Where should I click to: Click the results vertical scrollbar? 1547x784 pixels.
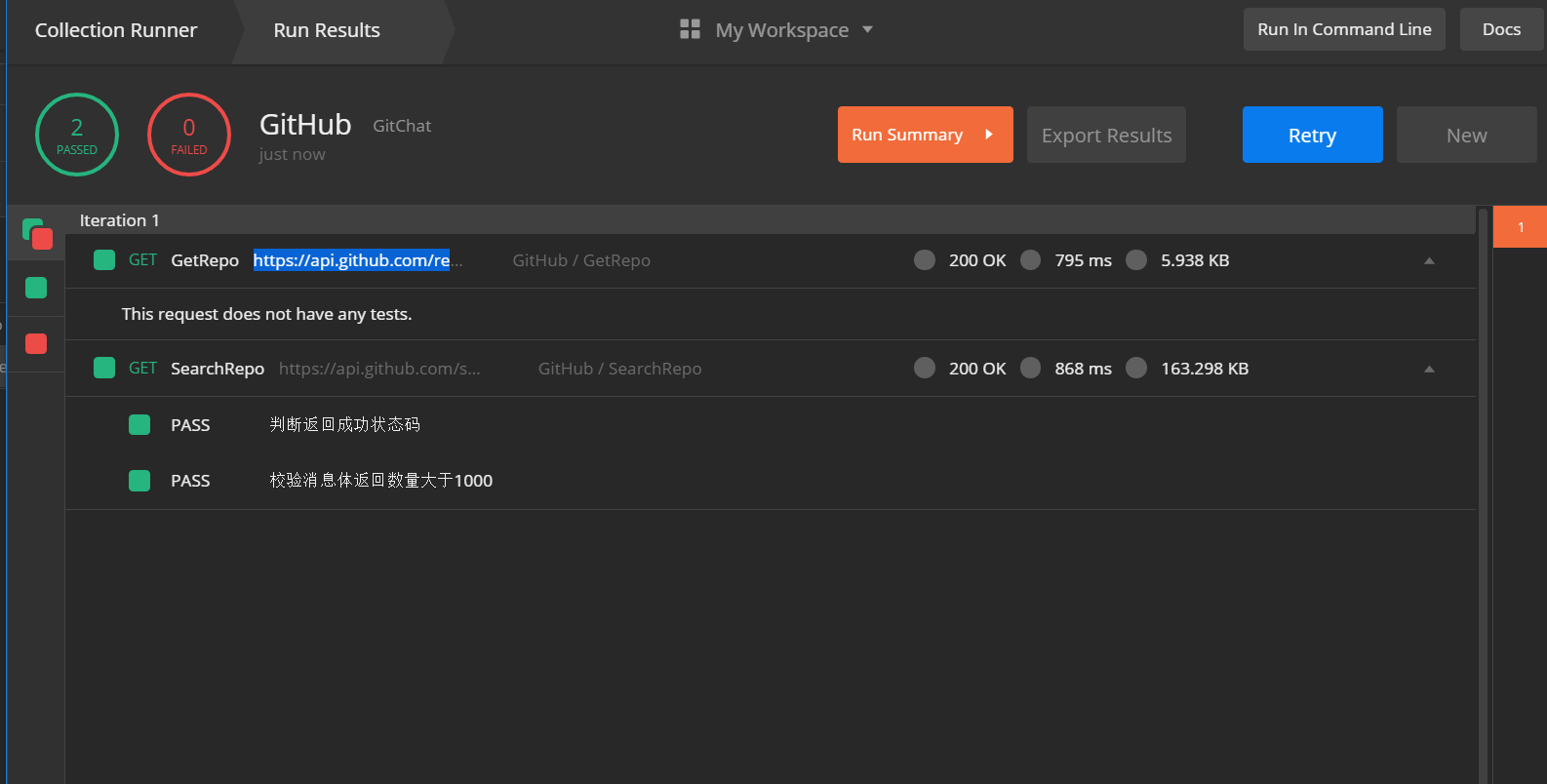[1484, 495]
